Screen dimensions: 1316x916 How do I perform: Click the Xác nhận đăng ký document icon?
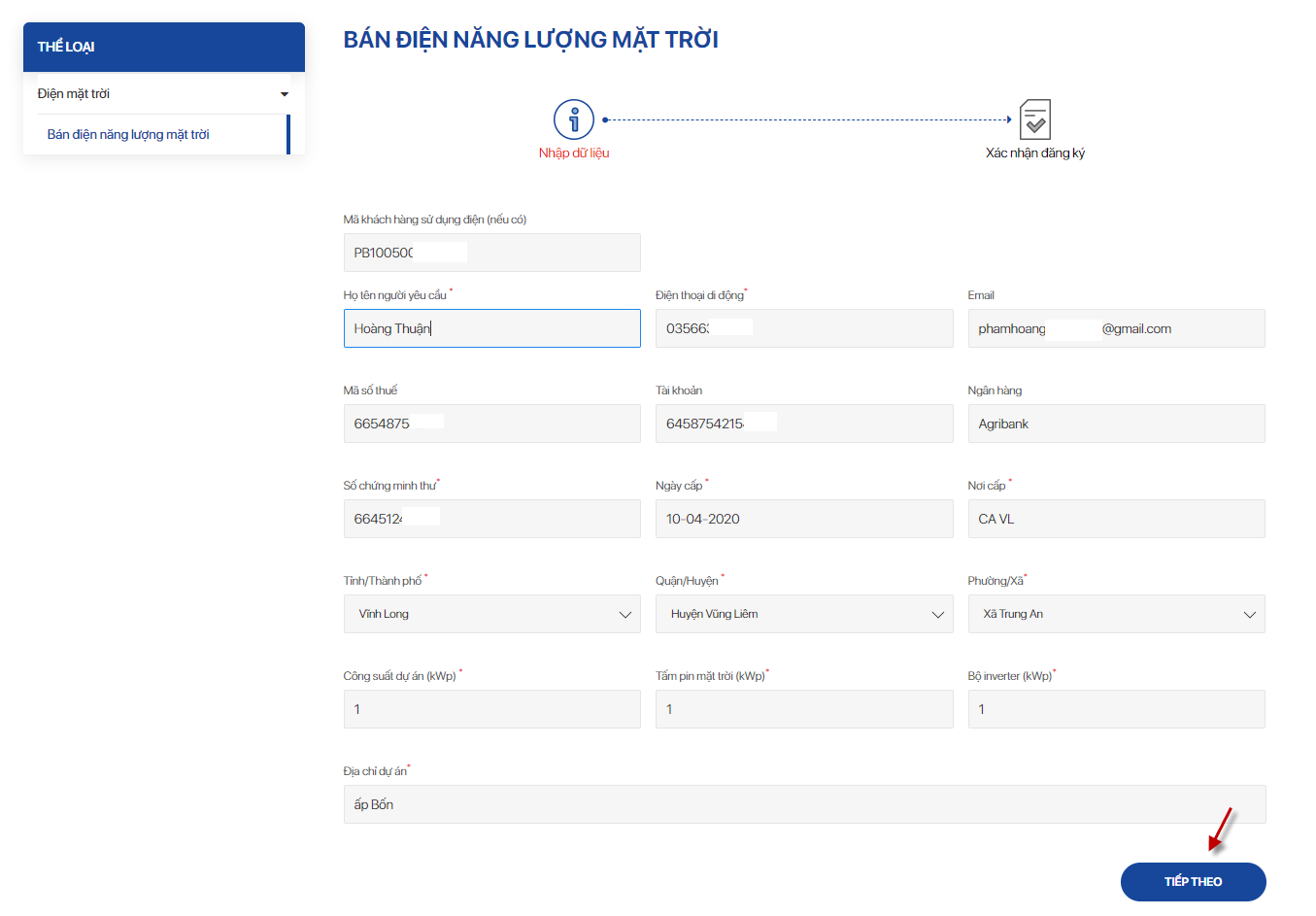1034,119
